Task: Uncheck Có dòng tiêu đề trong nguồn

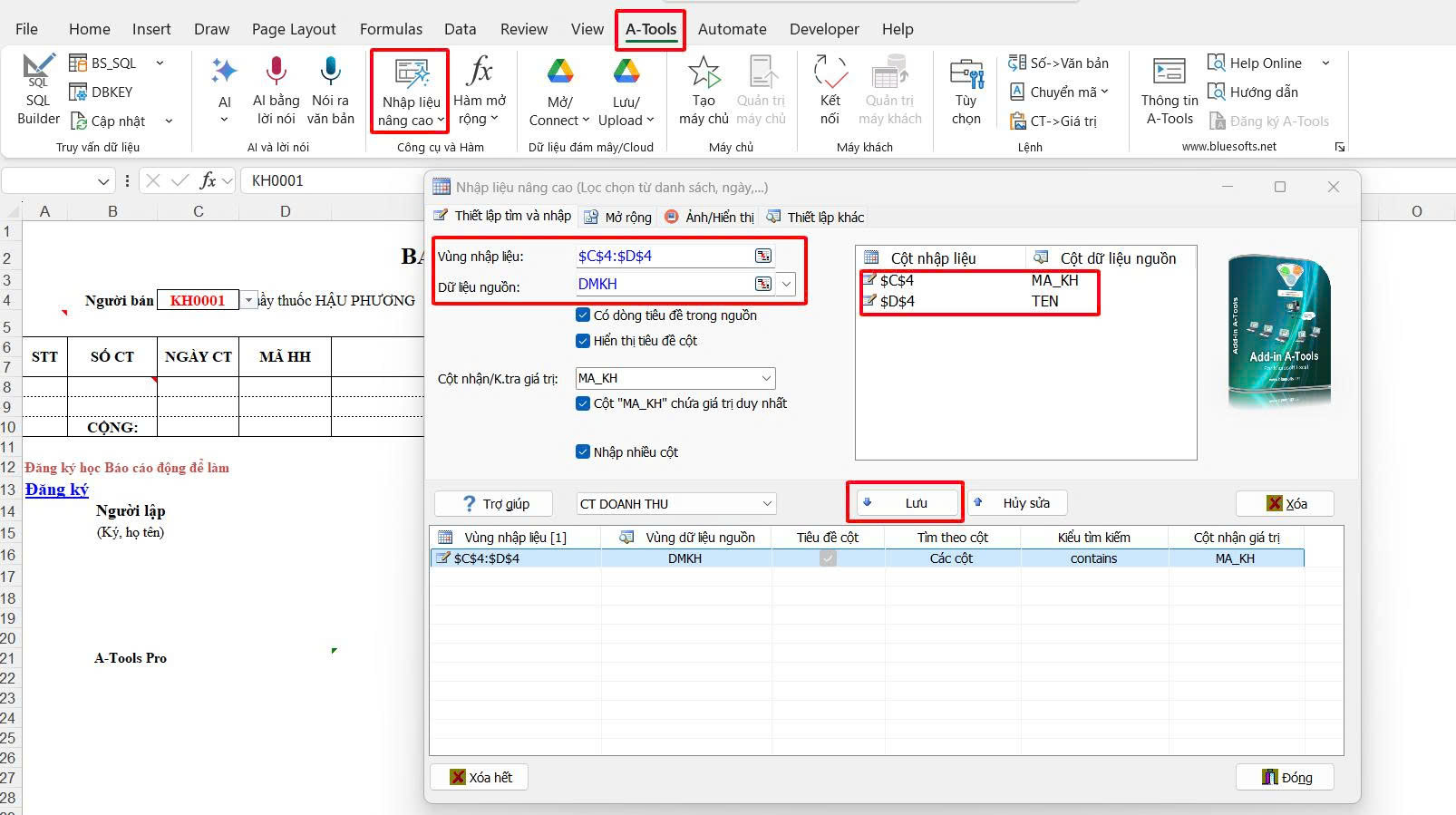Action: click(x=583, y=315)
